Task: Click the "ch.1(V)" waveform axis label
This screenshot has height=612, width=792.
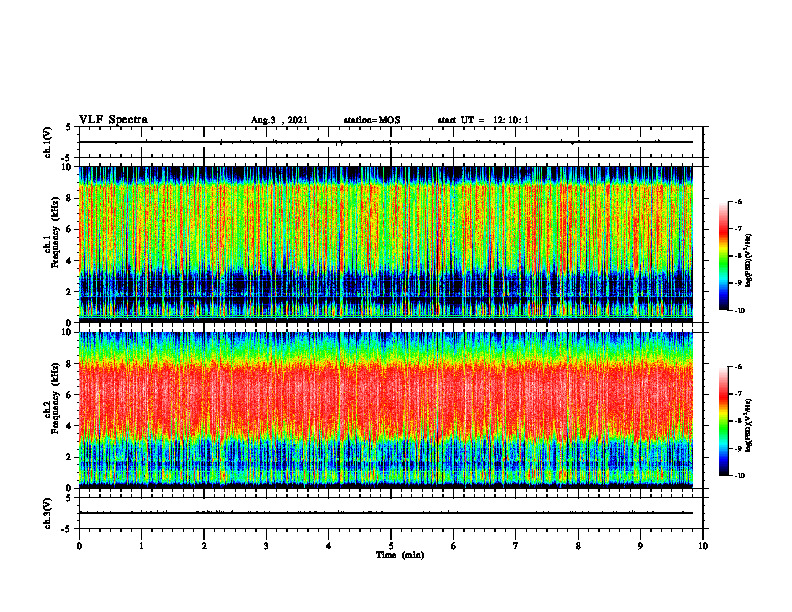Action: coord(48,142)
